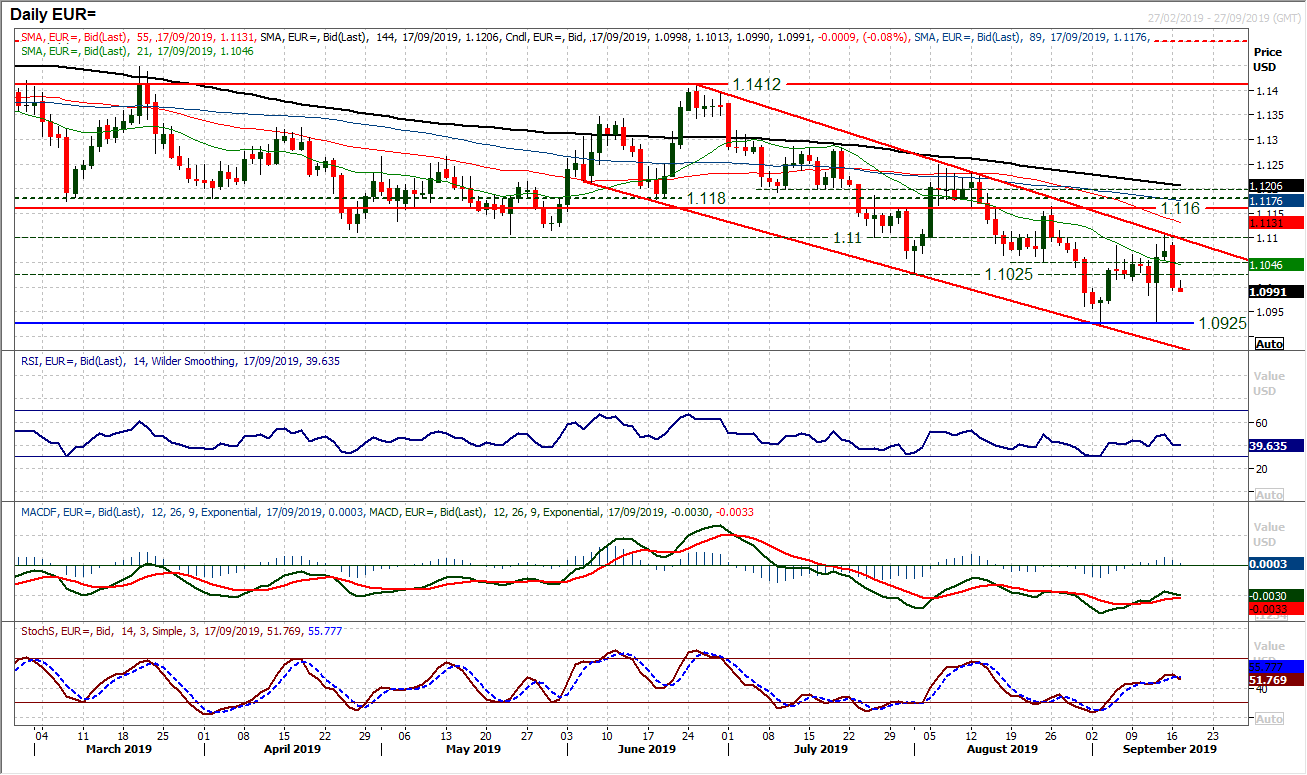This screenshot has height=775, width=1307.
Task: Click the blue 1.1176 SMA price tag
Action: tap(1277, 200)
